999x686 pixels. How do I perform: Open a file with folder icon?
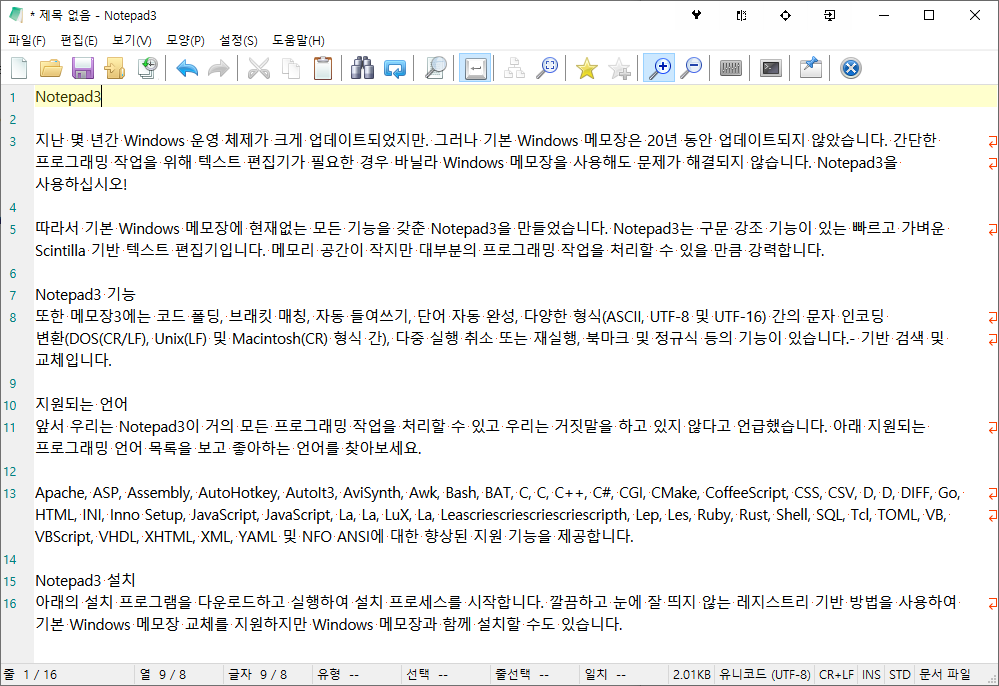tap(51, 68)
